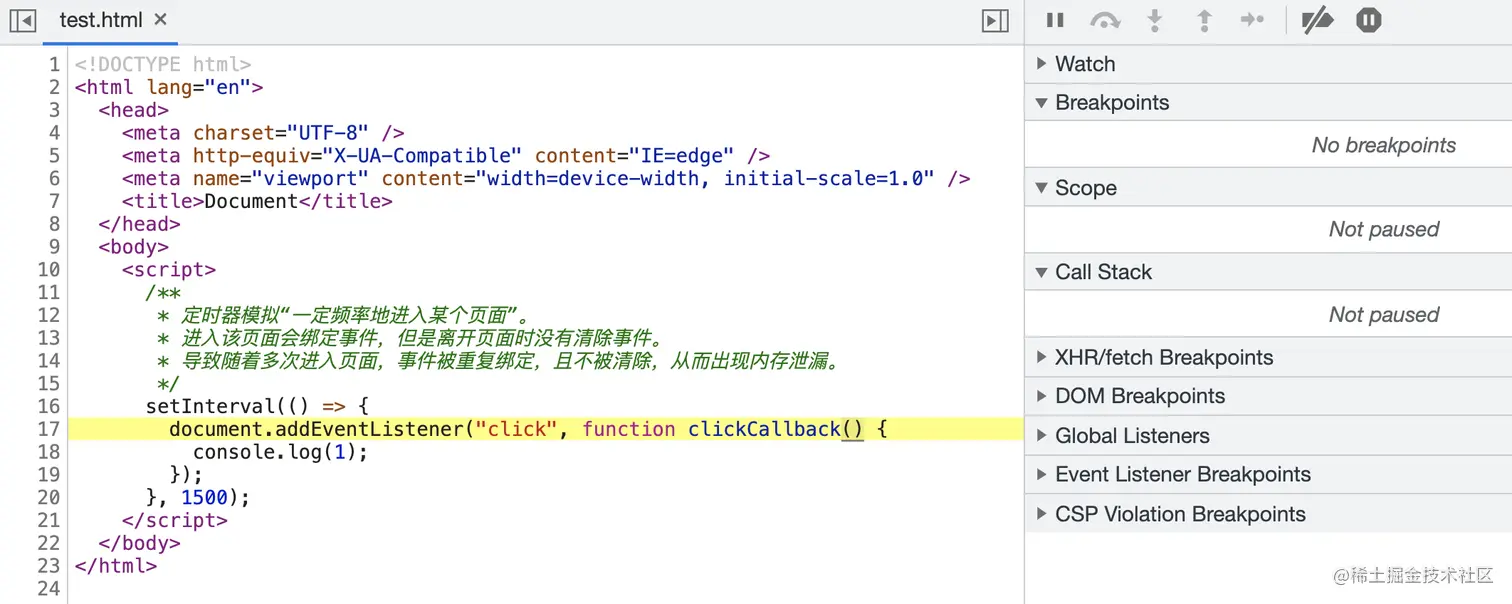The width and height of the screenshot is (1512, 604).
Task: Toggle the debugger sidebar panel icon
Action: [995, 21]
